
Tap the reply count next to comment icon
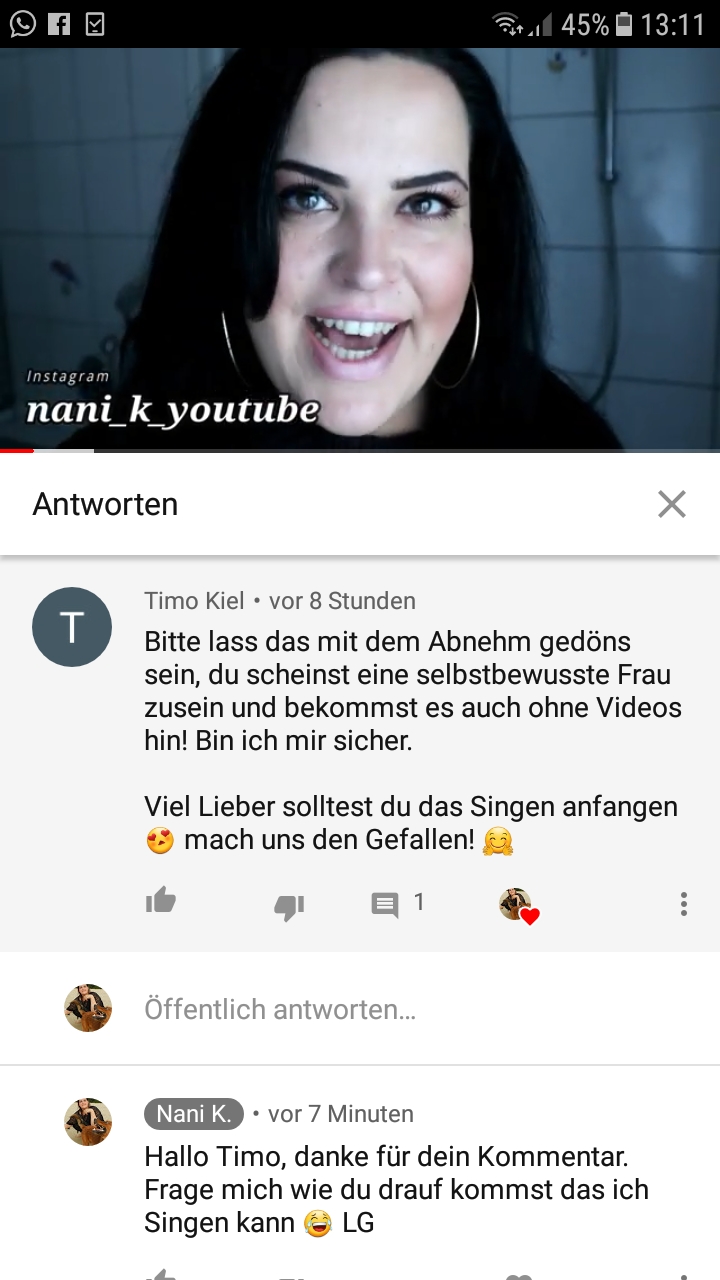tap(419, 902)
